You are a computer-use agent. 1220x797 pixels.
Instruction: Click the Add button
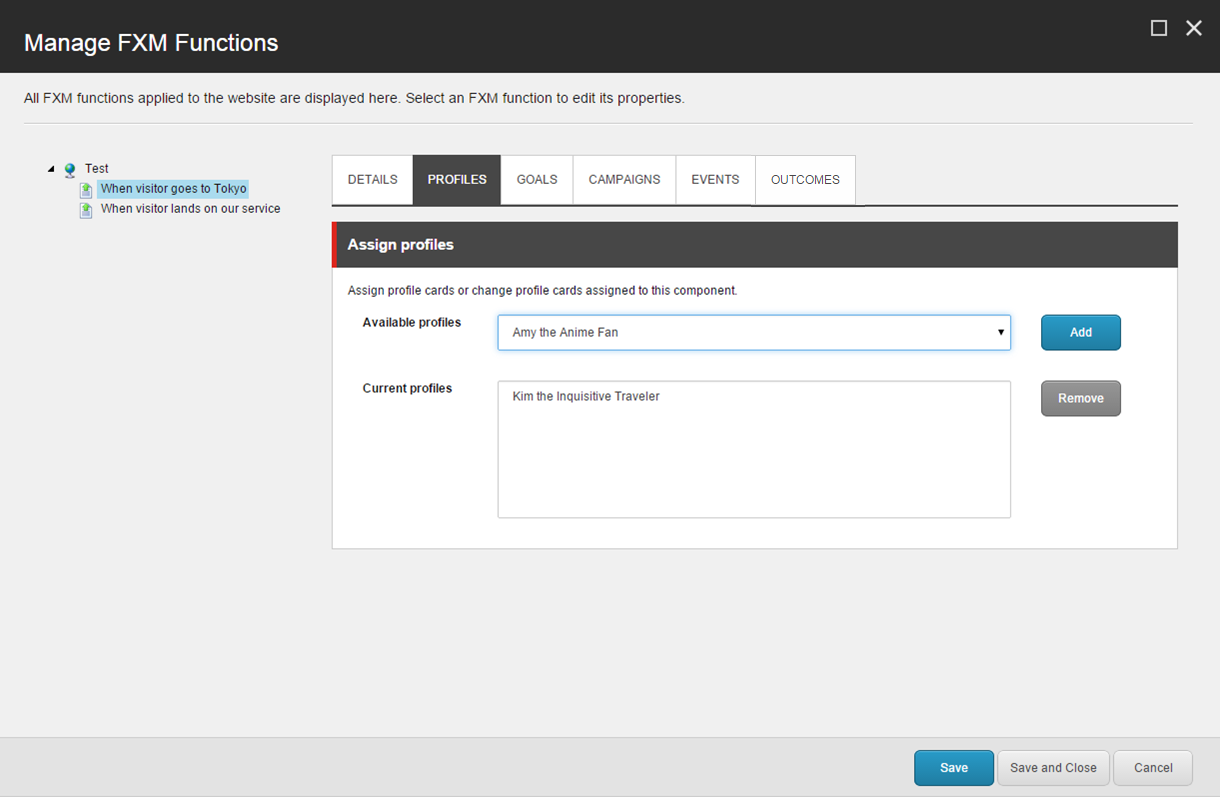click(1081, 332)
